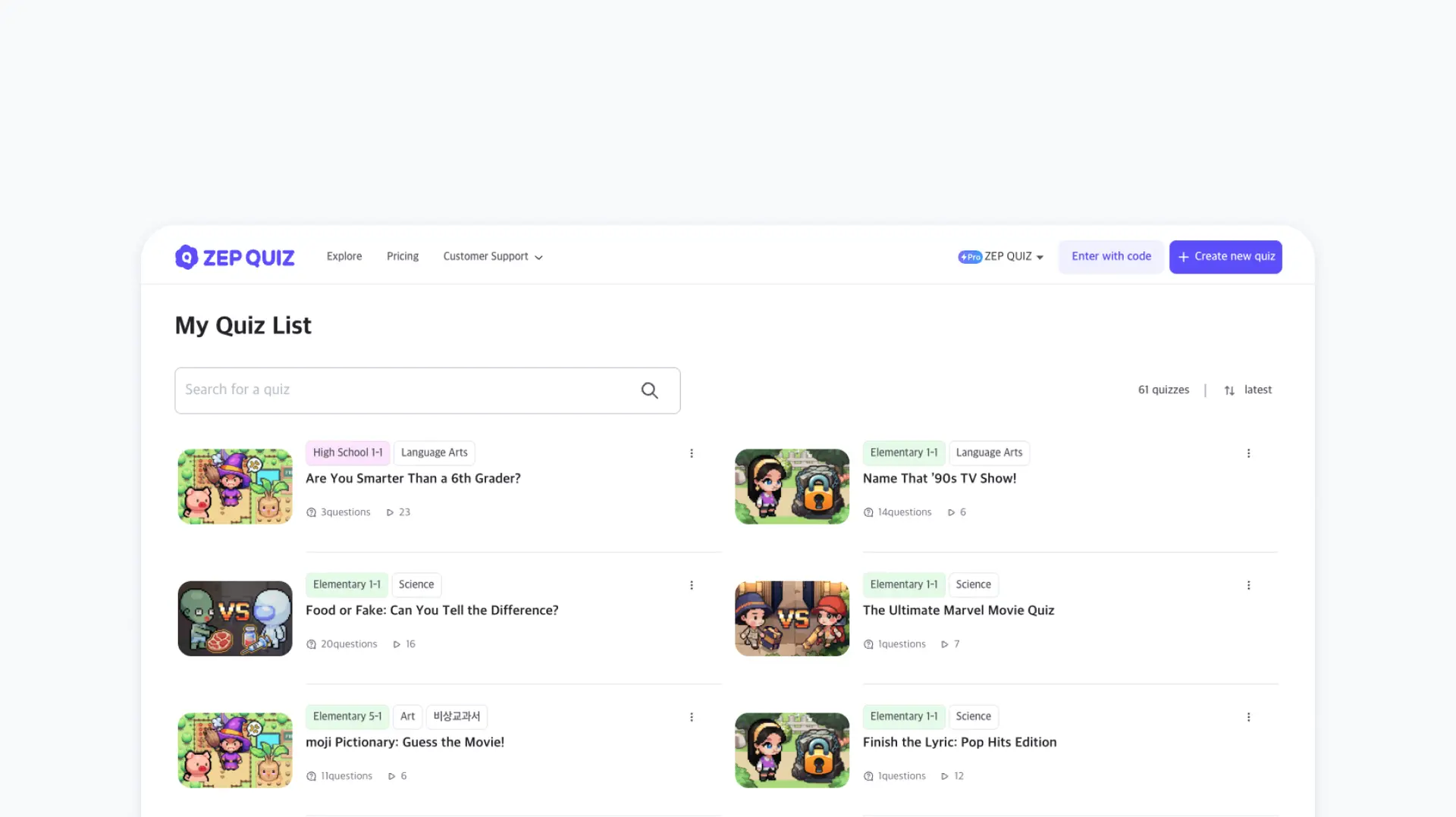Image resolution: width=1456 pixels, height=817 pixels.
Task: Open the Pricing page
Action: (402, 256)
